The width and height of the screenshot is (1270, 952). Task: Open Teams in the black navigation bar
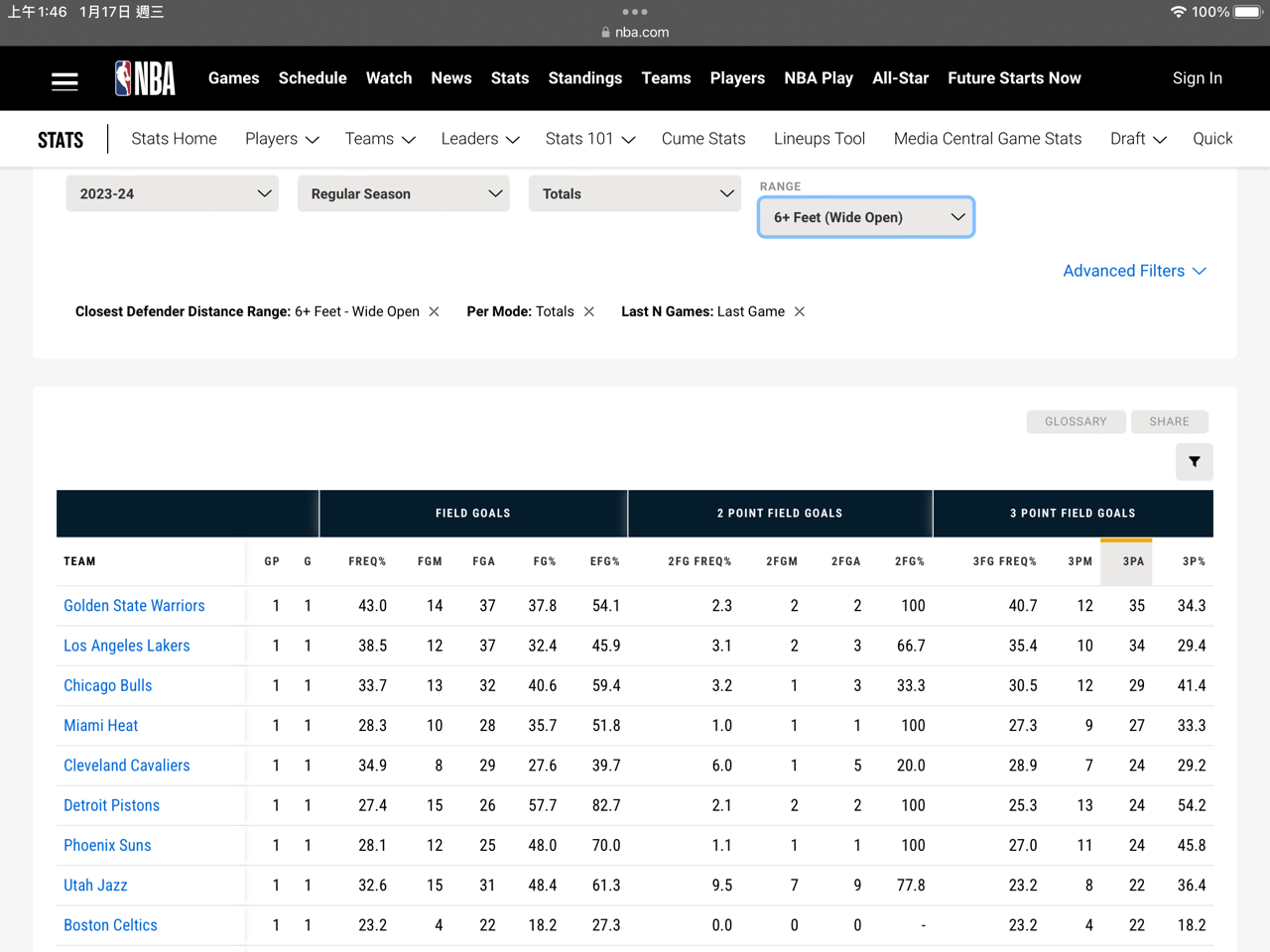pos(666,78)
